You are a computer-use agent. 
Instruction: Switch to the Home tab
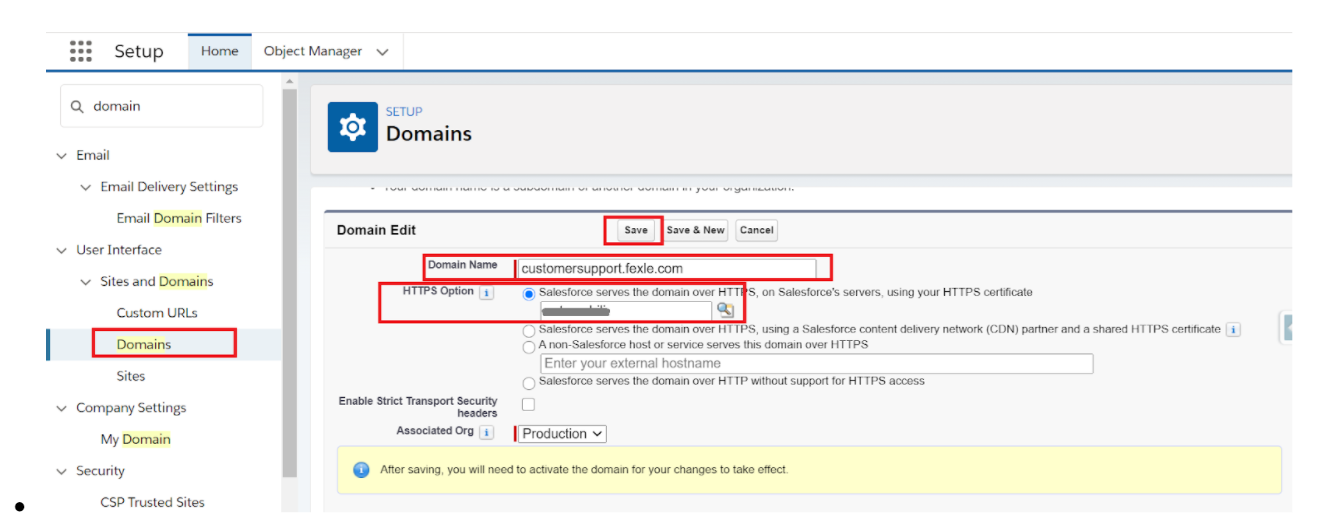pyautogui.click(x=219, y=51)
